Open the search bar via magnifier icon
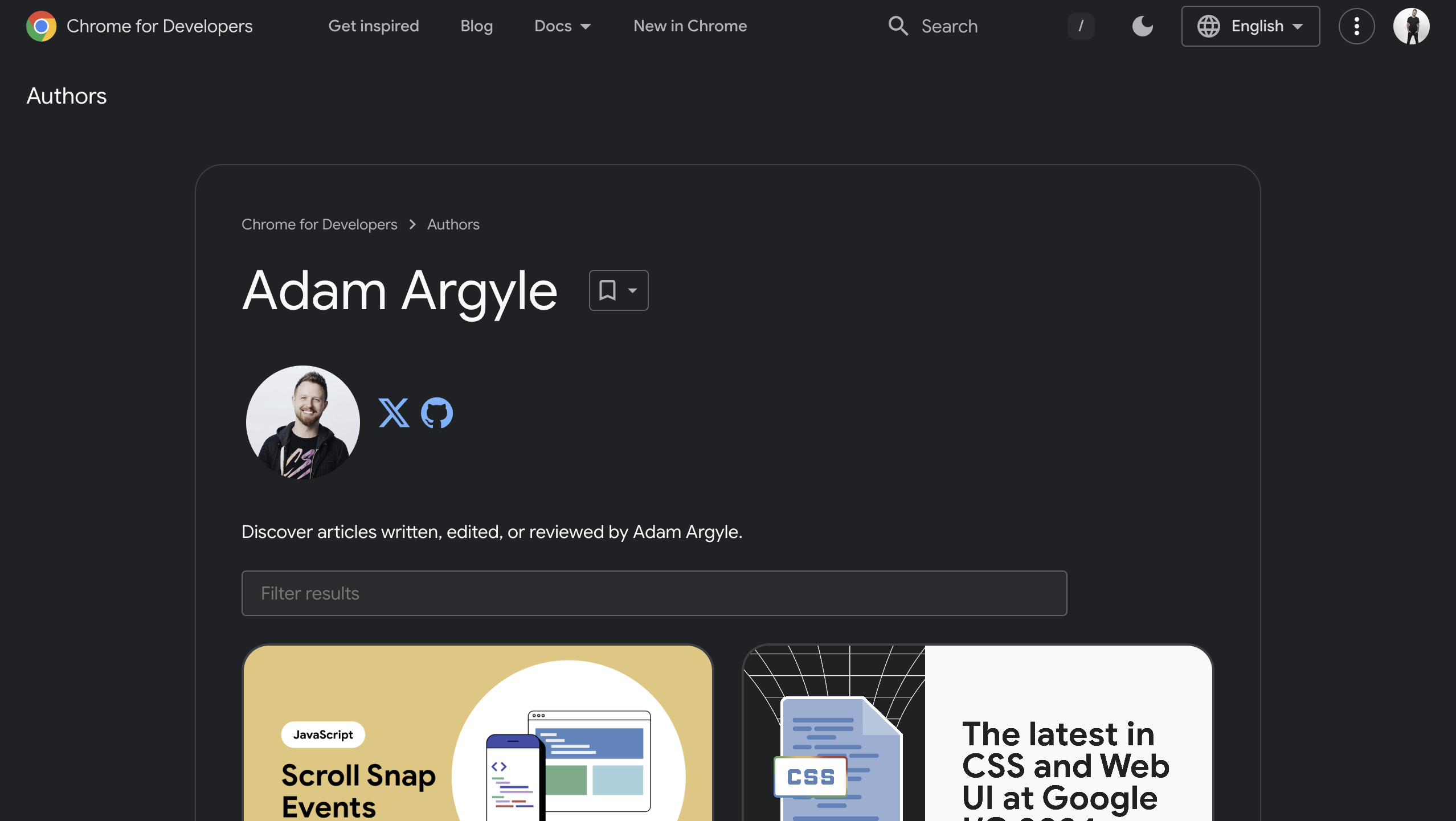Image resolution: width=1456 pixels, height=821 pixels. click(898, 26)
